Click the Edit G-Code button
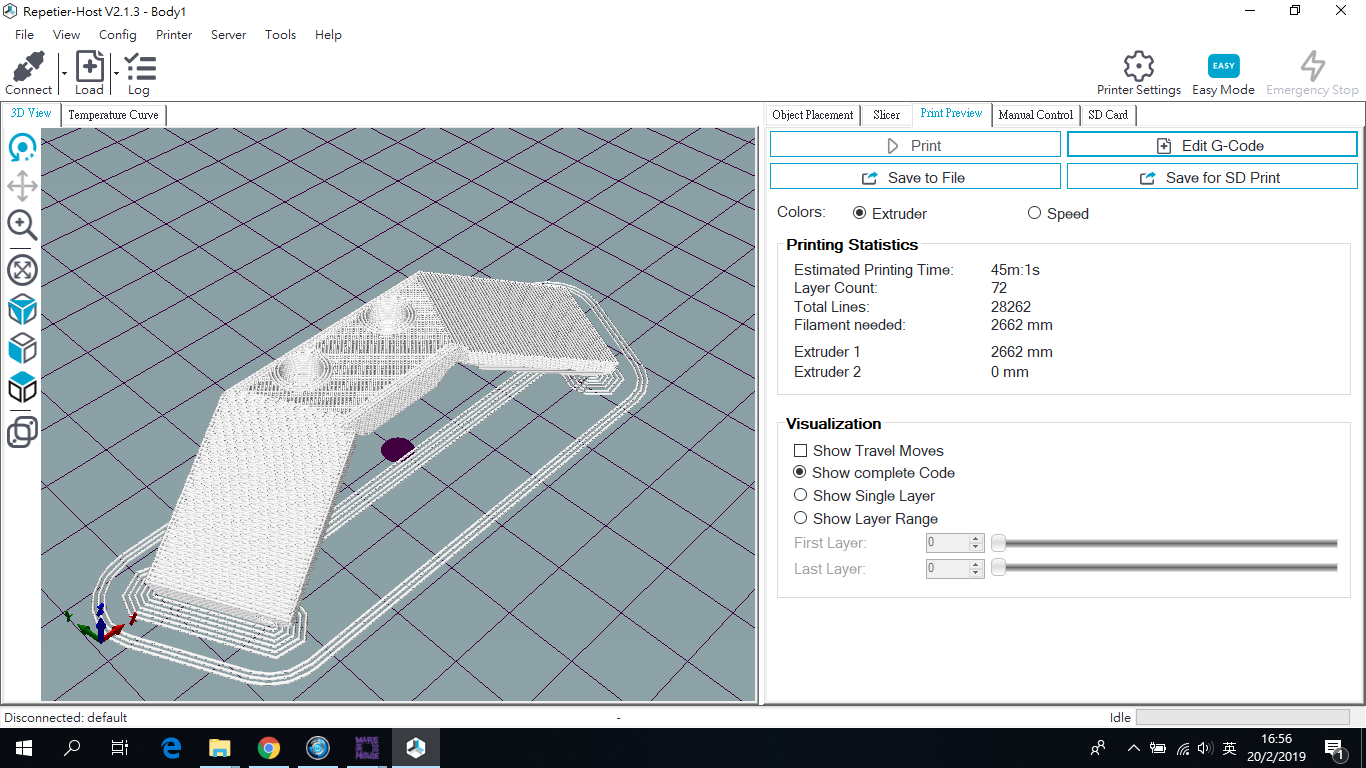Screen dimensions: 1366x768 click(x=1212, y=145)
